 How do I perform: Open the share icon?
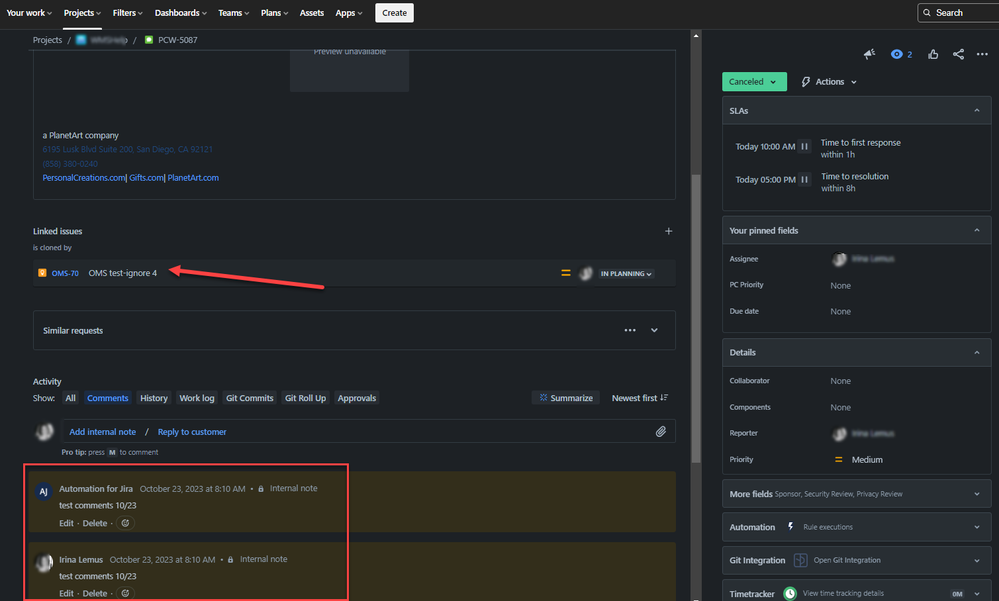pos(958,54)
